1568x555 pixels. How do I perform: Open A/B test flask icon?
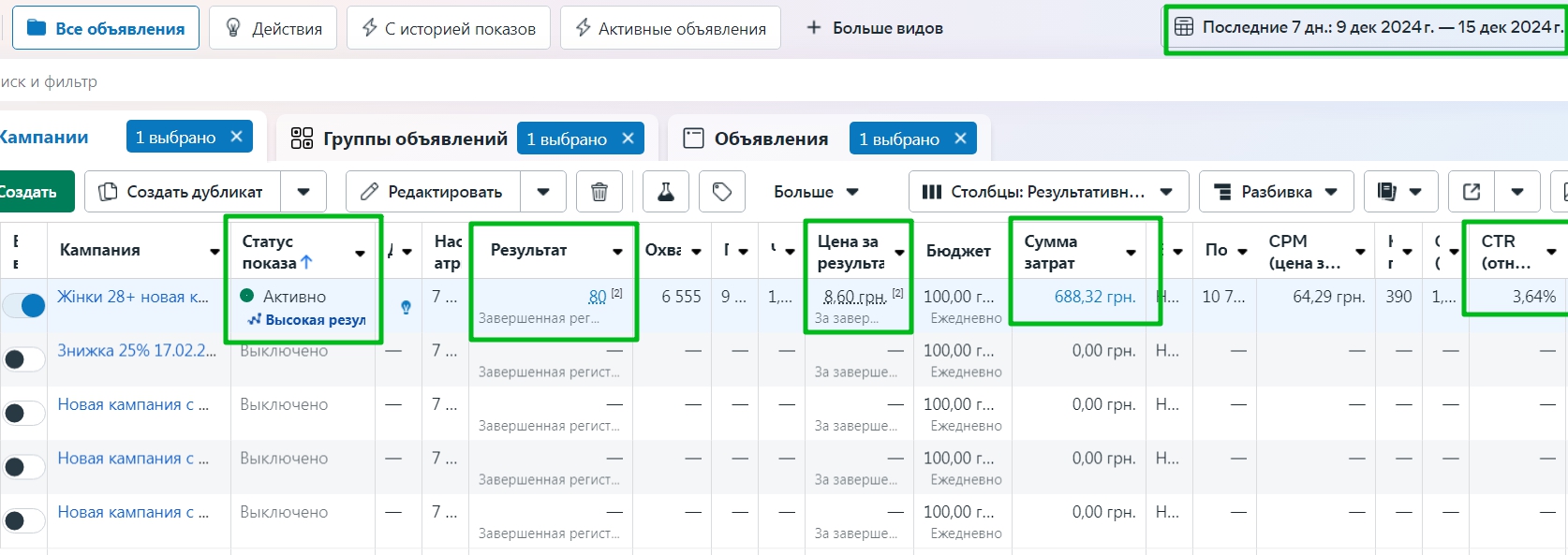(666, 192)
